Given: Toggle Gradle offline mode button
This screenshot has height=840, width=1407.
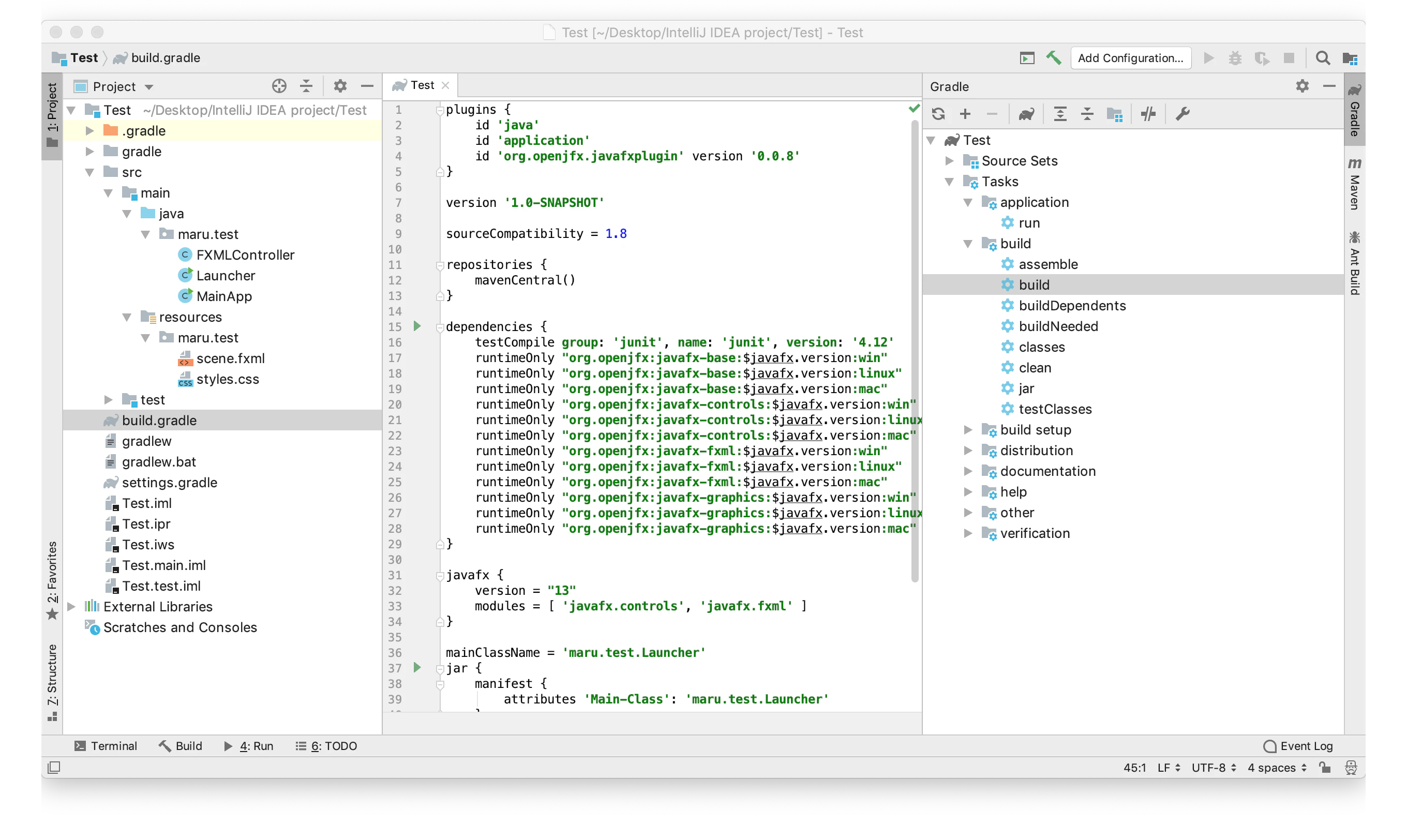Looking at the screenshot, I should pyautogui.click(x=1148, y=114).
